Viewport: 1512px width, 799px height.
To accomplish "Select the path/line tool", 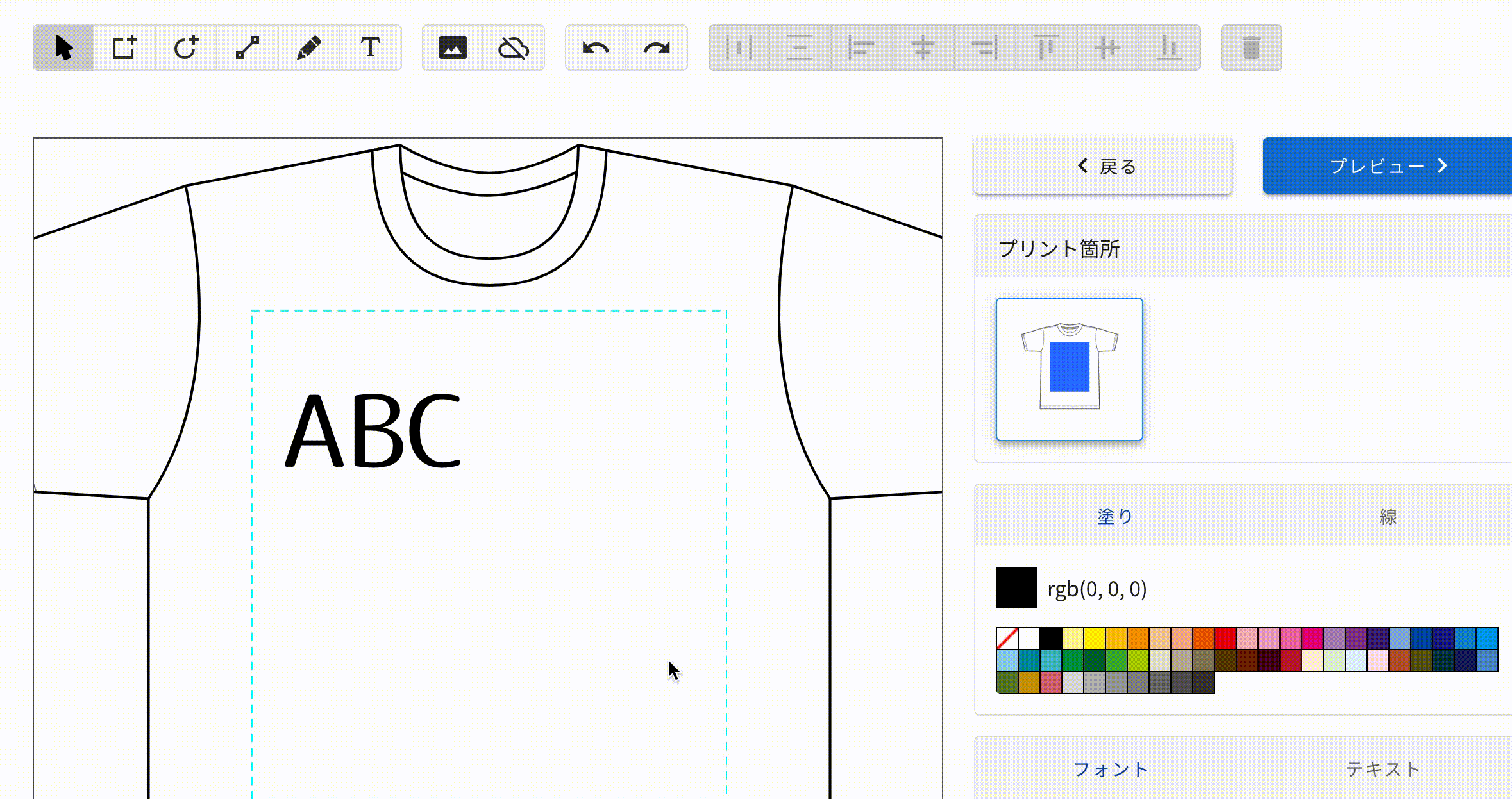I will pyautogui.click(x=247, y=47).
